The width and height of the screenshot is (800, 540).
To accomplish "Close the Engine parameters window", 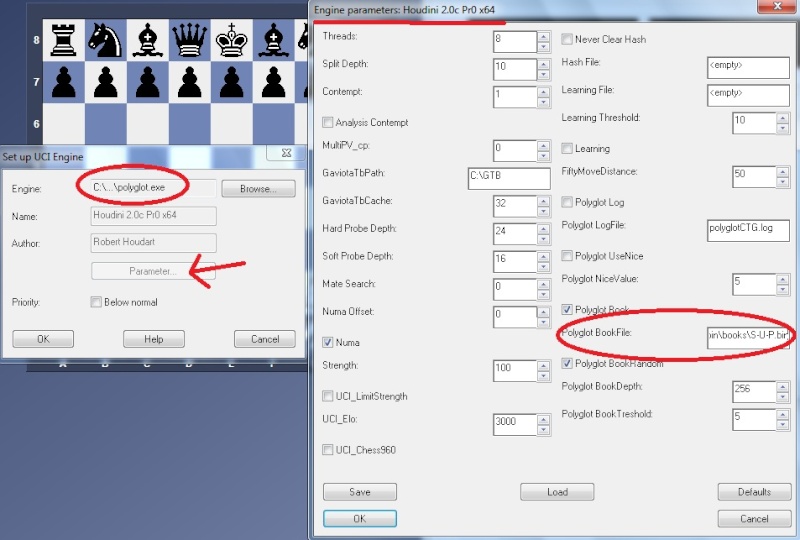I will coord(777,6).
